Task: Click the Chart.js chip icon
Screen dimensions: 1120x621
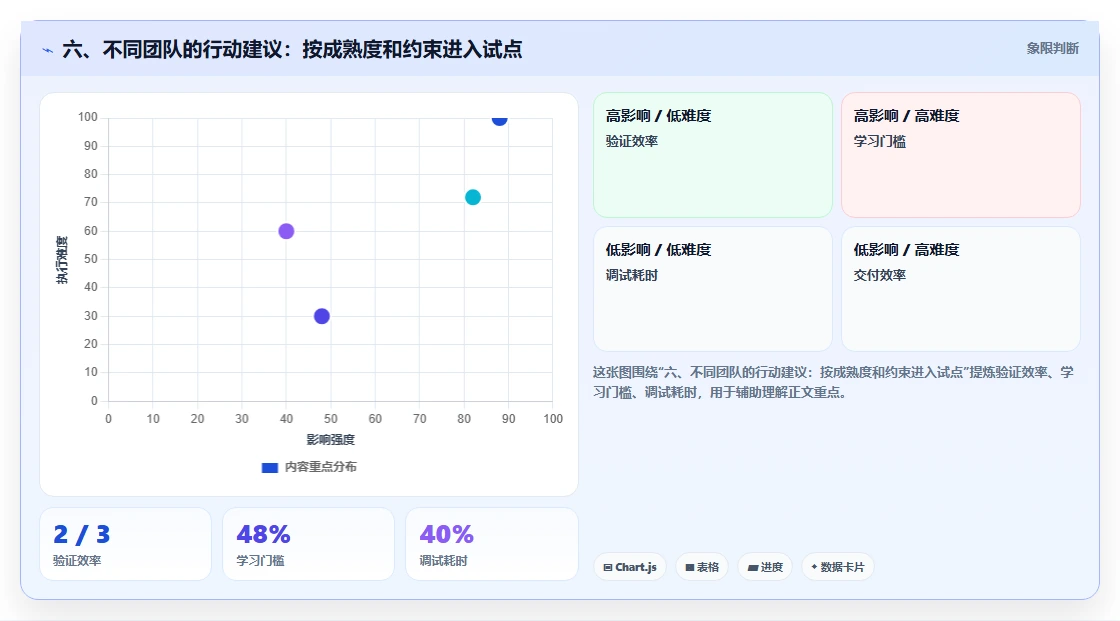Action: tap(608, 567)
